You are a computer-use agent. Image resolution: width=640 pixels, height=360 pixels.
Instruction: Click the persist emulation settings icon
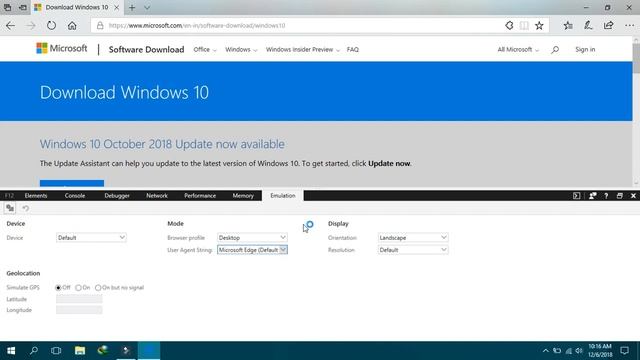click(10, 208)
